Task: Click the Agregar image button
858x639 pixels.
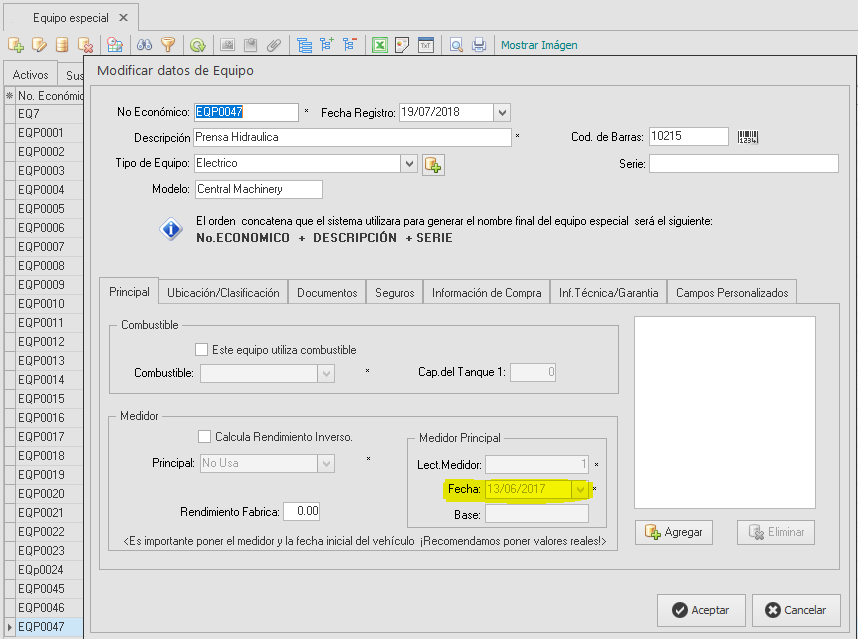Action: tap(674, 532)
